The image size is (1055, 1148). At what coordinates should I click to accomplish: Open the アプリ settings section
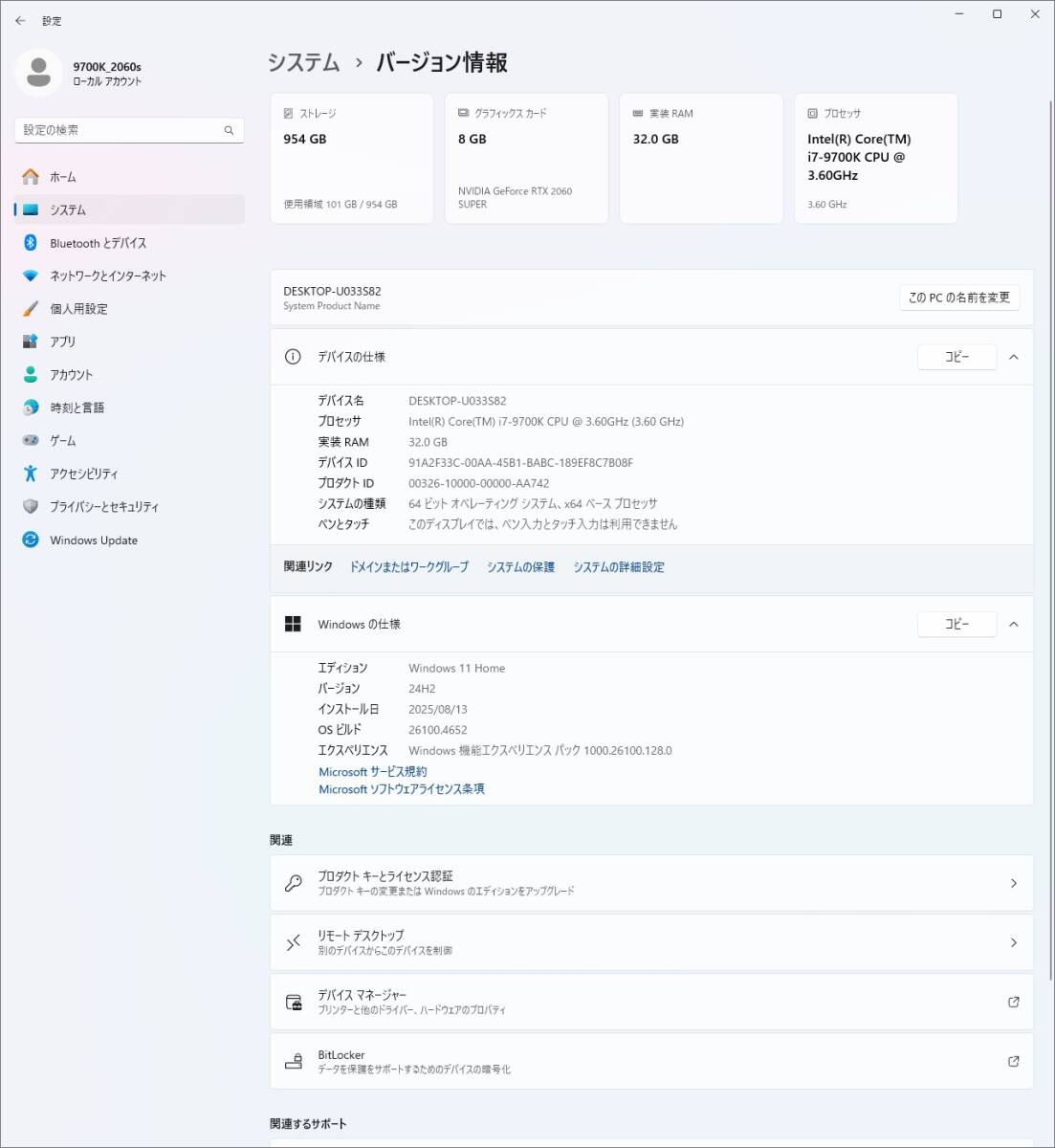[x=61, y=342]
